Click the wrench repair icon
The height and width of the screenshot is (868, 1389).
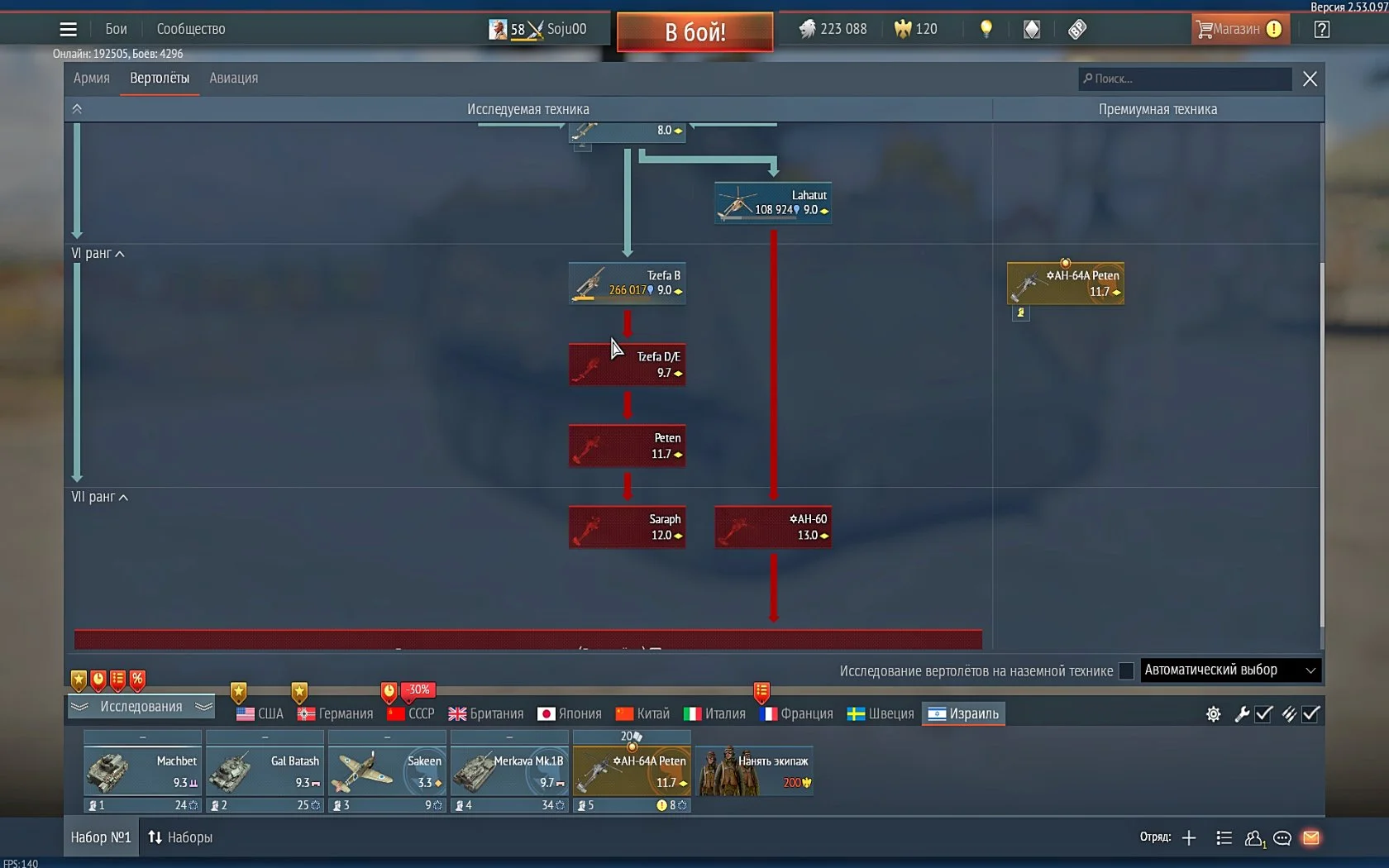coord(1242,714)
